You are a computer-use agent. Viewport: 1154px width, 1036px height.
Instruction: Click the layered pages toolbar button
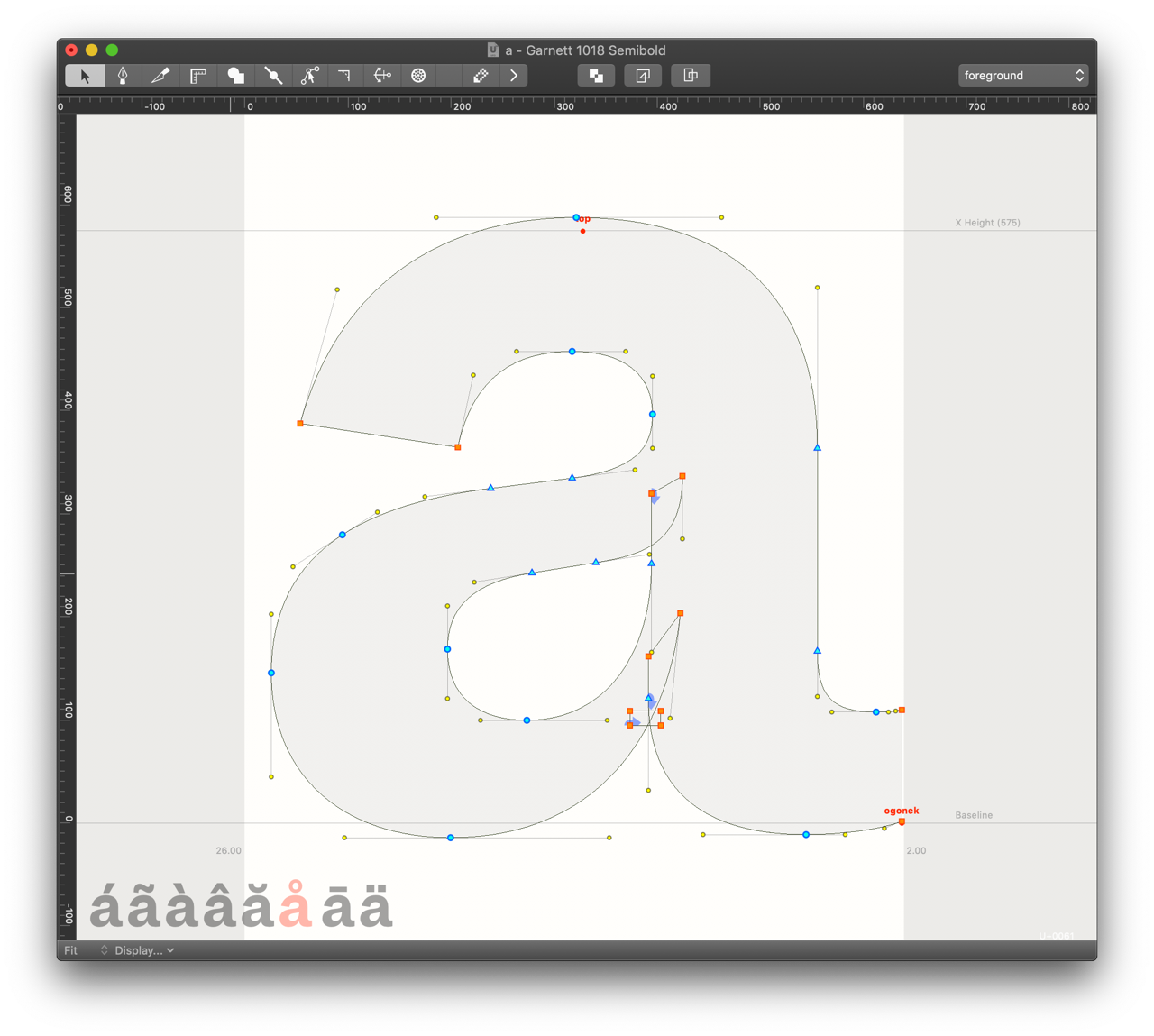[643, 76]
